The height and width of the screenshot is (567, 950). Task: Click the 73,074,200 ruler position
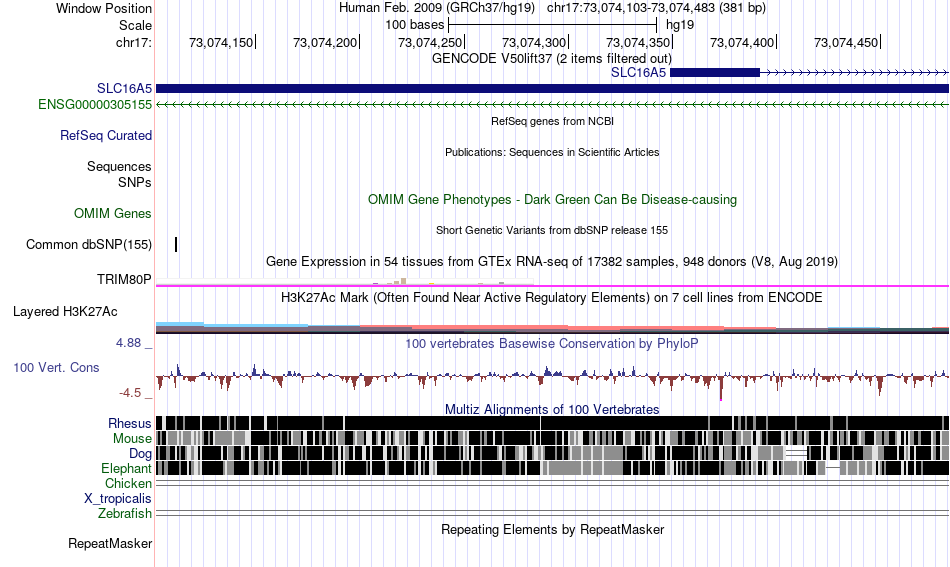pos(325,42)
